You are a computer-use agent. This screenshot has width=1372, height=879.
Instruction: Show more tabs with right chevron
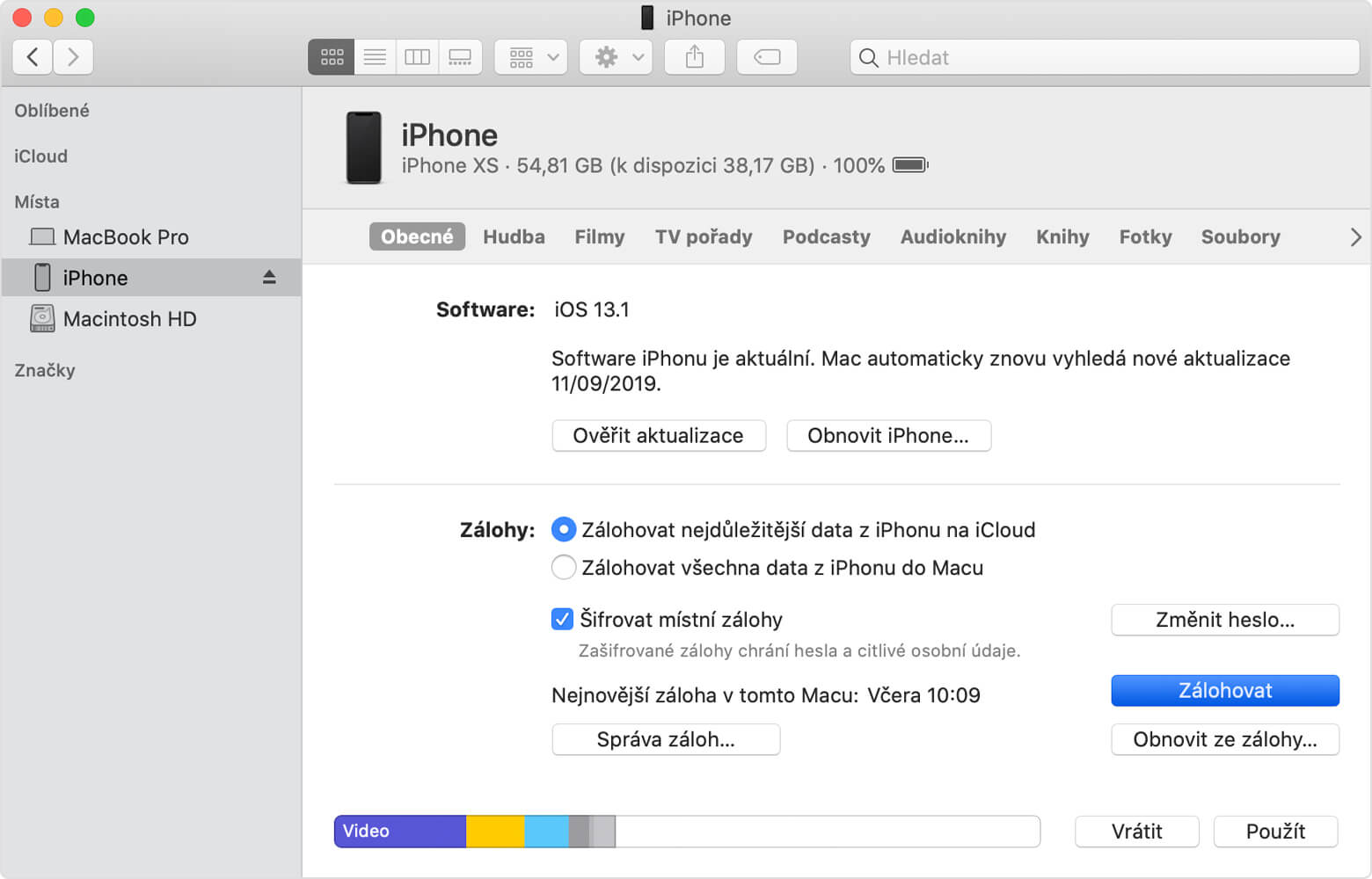click(1355, 237)
